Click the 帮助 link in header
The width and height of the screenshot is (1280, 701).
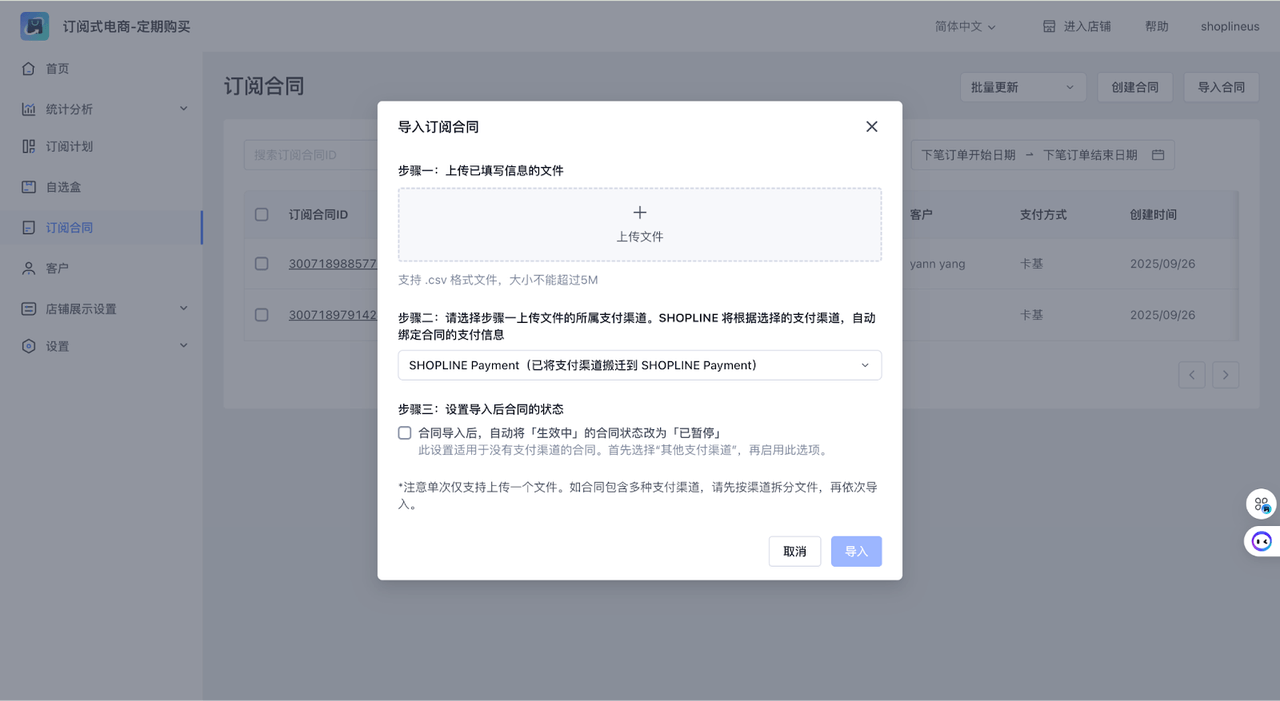point(1156,27)
